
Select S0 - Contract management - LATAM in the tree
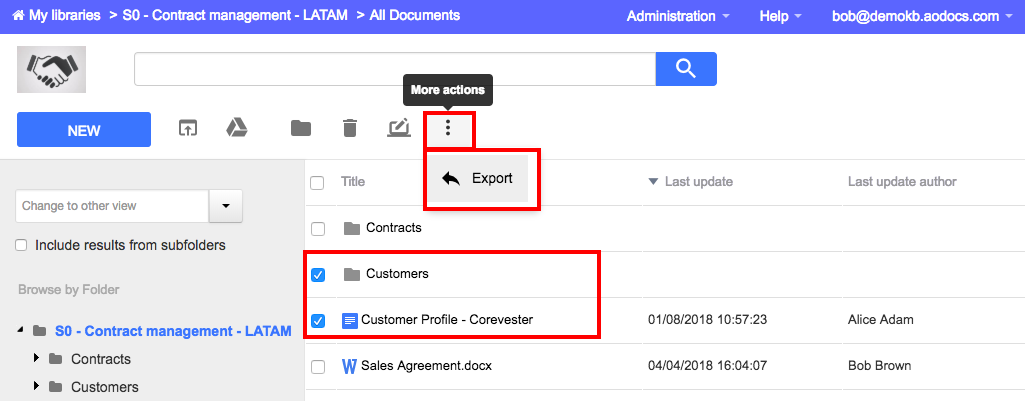173,331
